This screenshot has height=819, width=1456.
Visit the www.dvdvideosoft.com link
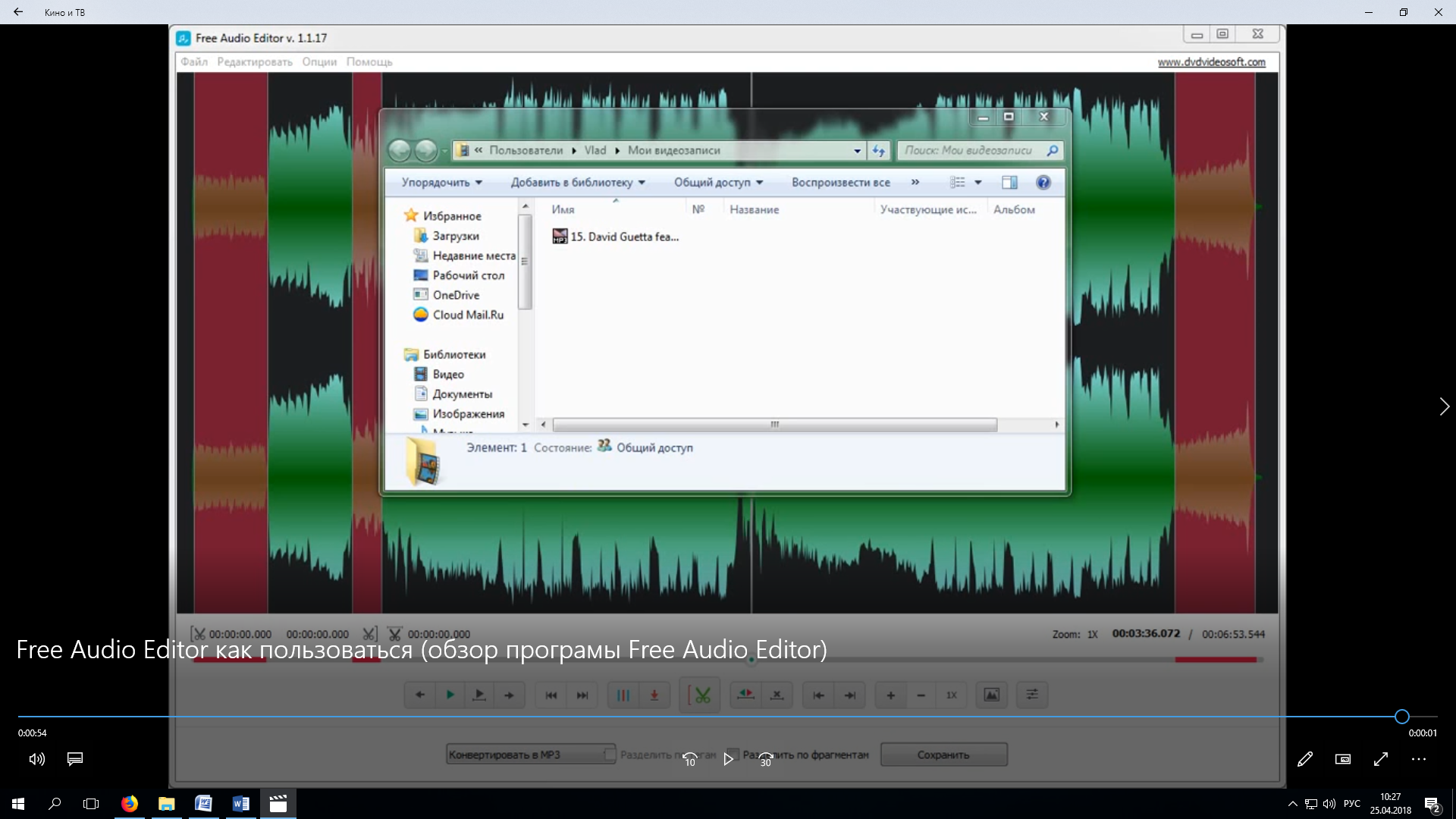point(1211,62)
